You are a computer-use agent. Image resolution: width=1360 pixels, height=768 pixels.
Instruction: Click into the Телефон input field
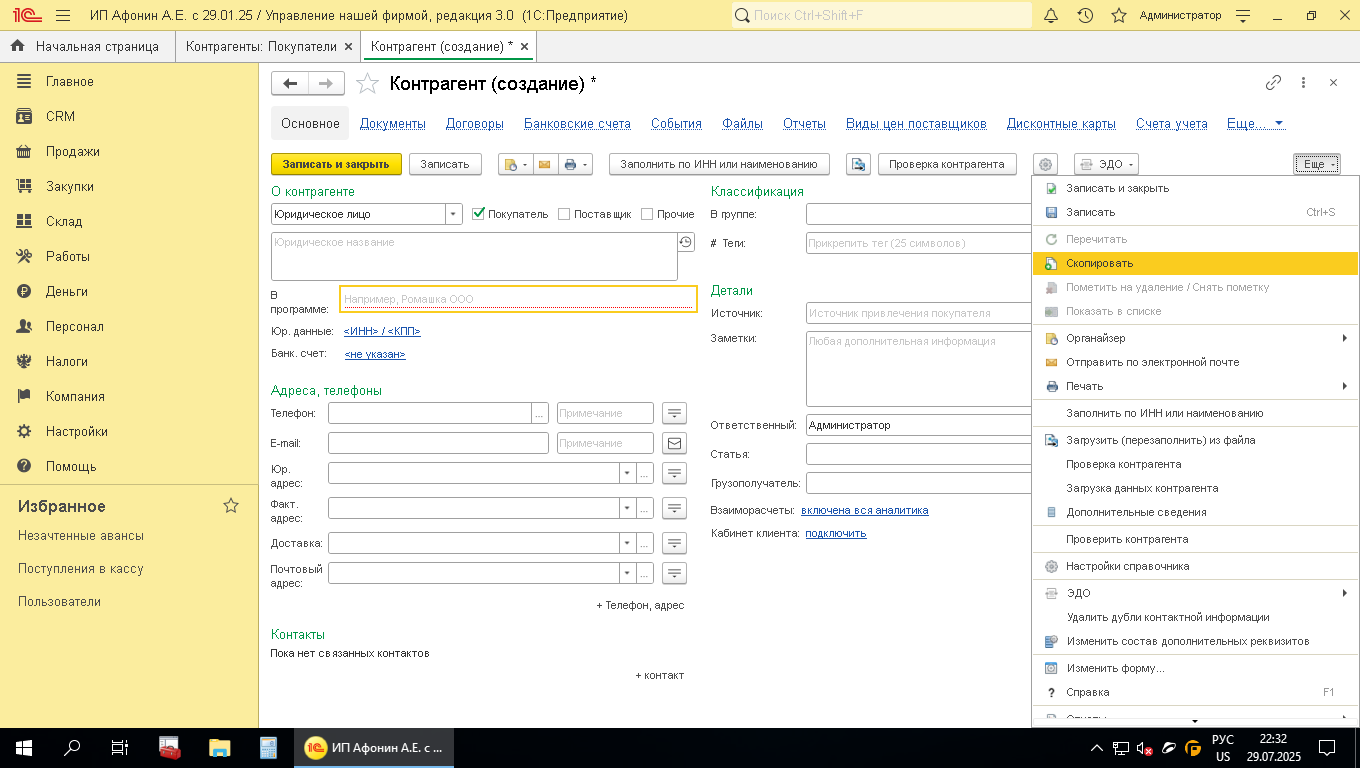click(430, 413)
